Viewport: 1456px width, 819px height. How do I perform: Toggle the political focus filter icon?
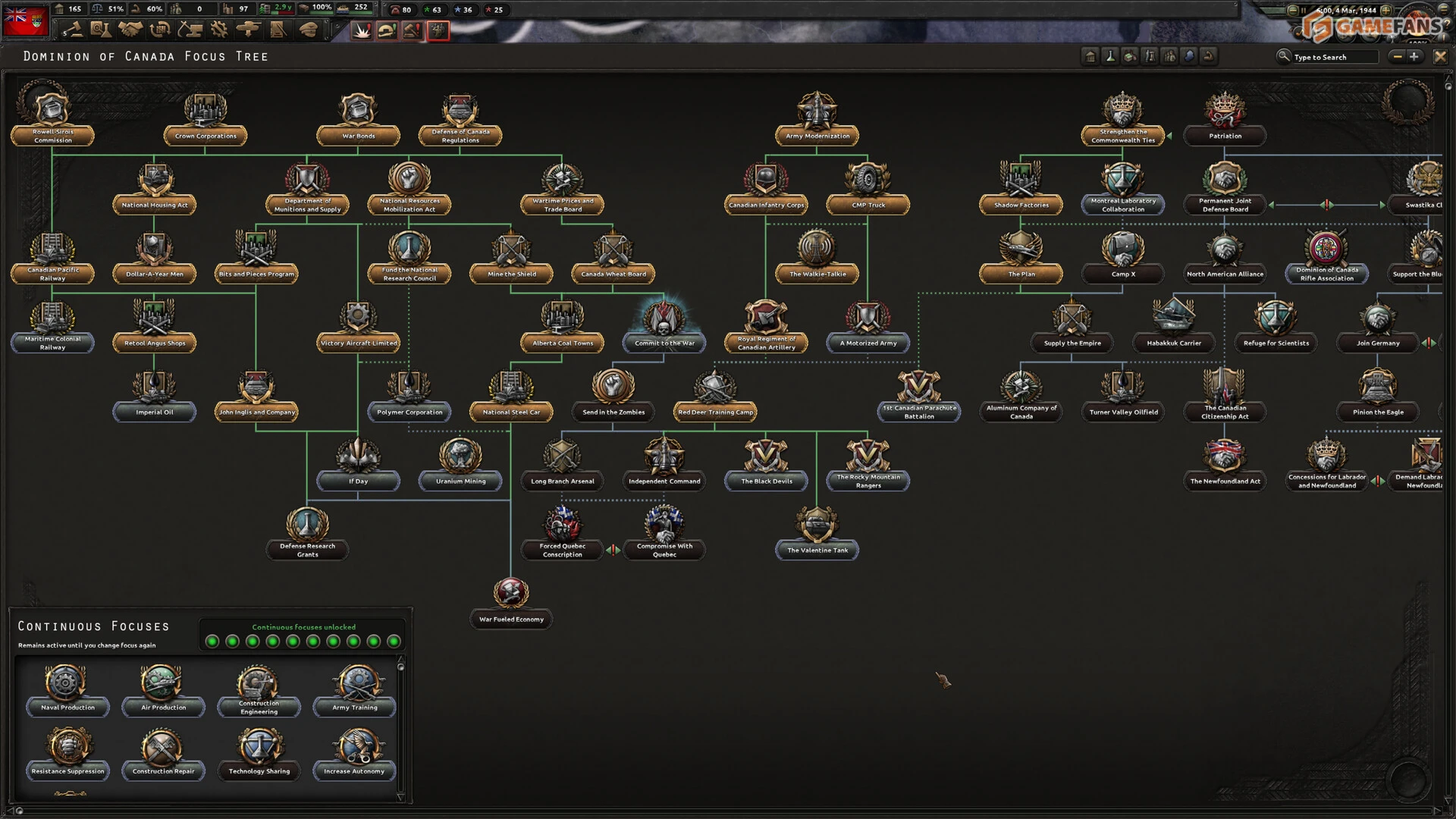[1090, 56]
